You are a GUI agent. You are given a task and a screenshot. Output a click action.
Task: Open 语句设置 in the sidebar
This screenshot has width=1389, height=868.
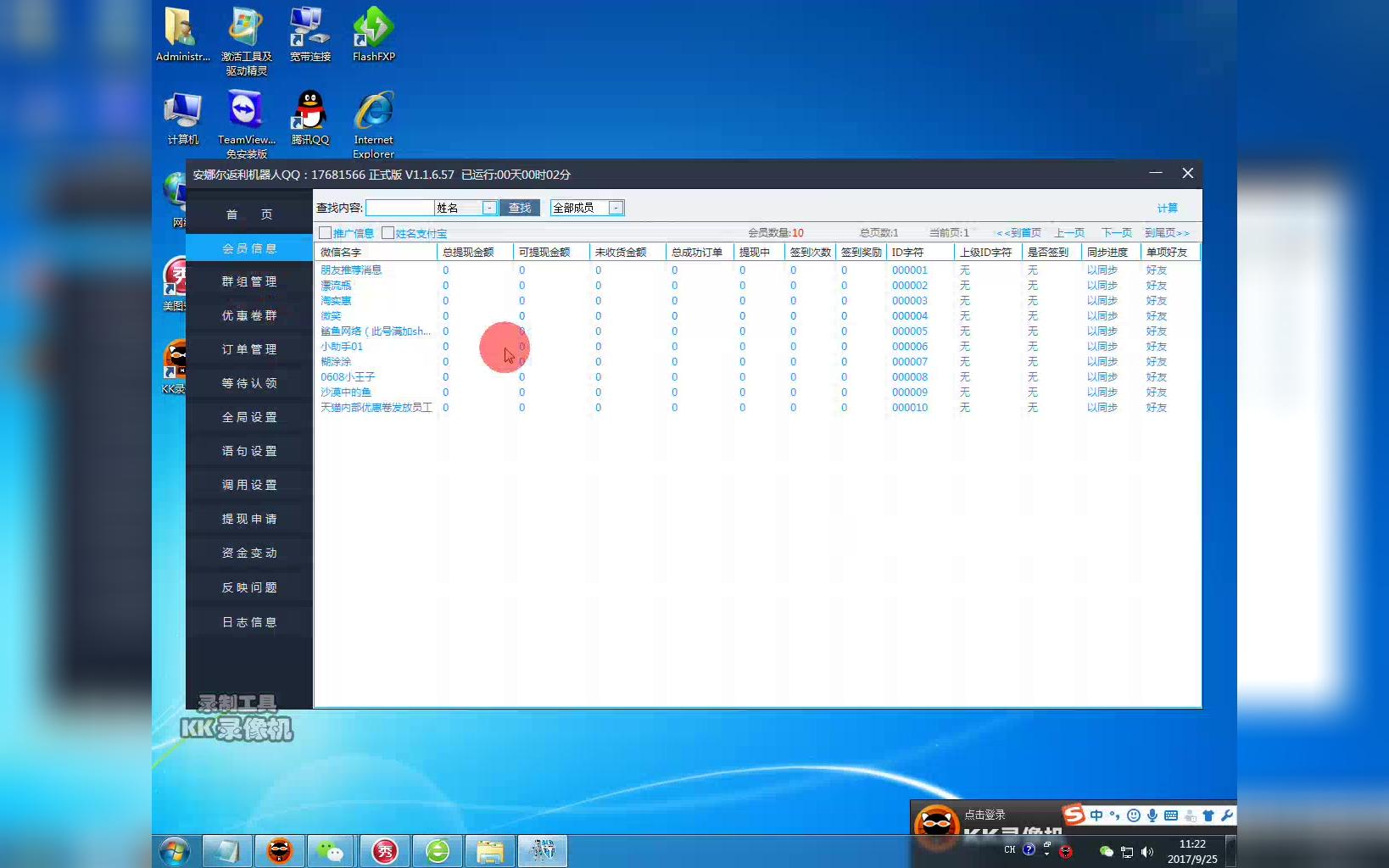click(249, 451)
